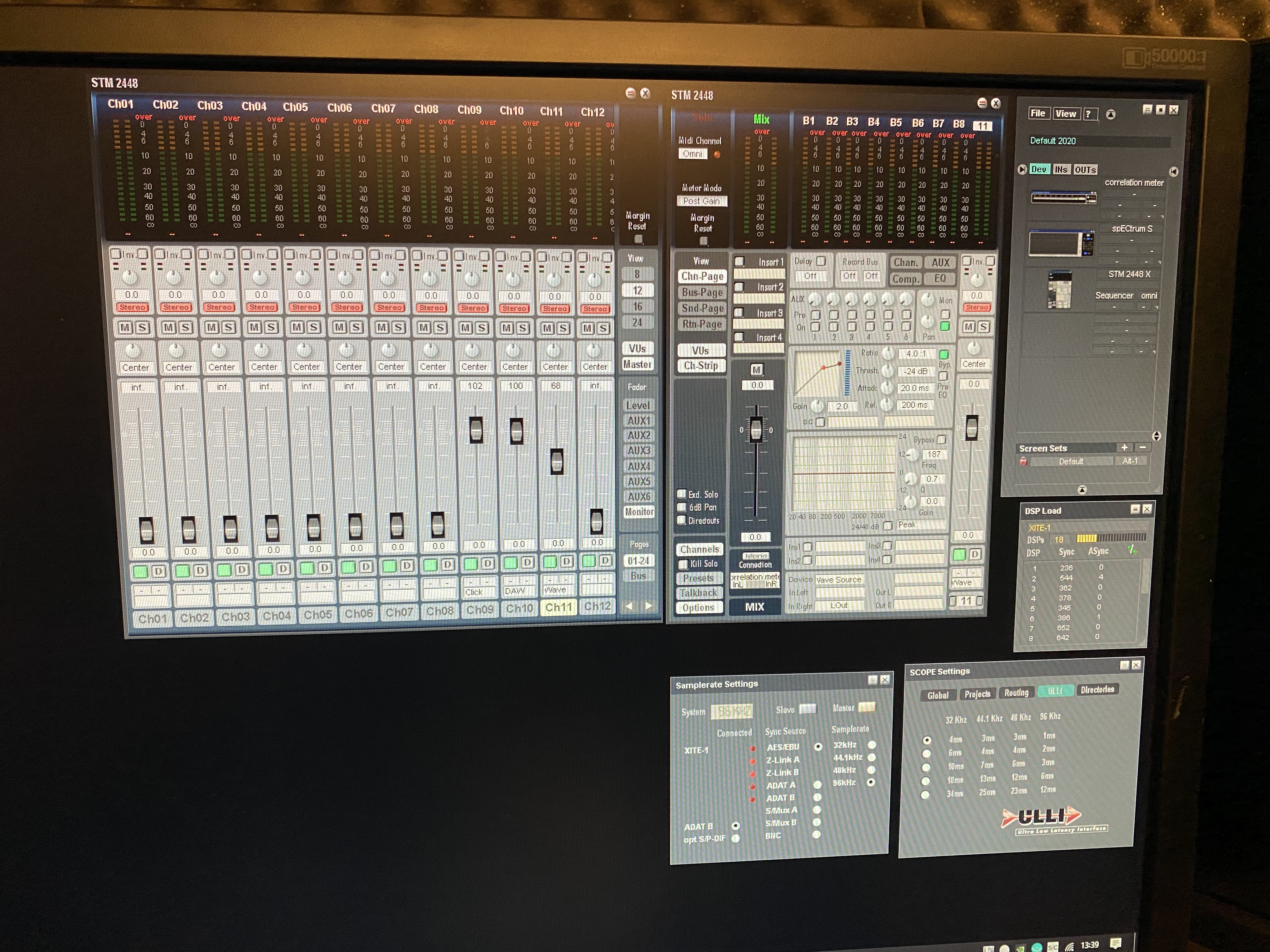Screen dimensions: 1270x952
Task: Enable the Excl. Solo checkbox
Action: [682, 494]
